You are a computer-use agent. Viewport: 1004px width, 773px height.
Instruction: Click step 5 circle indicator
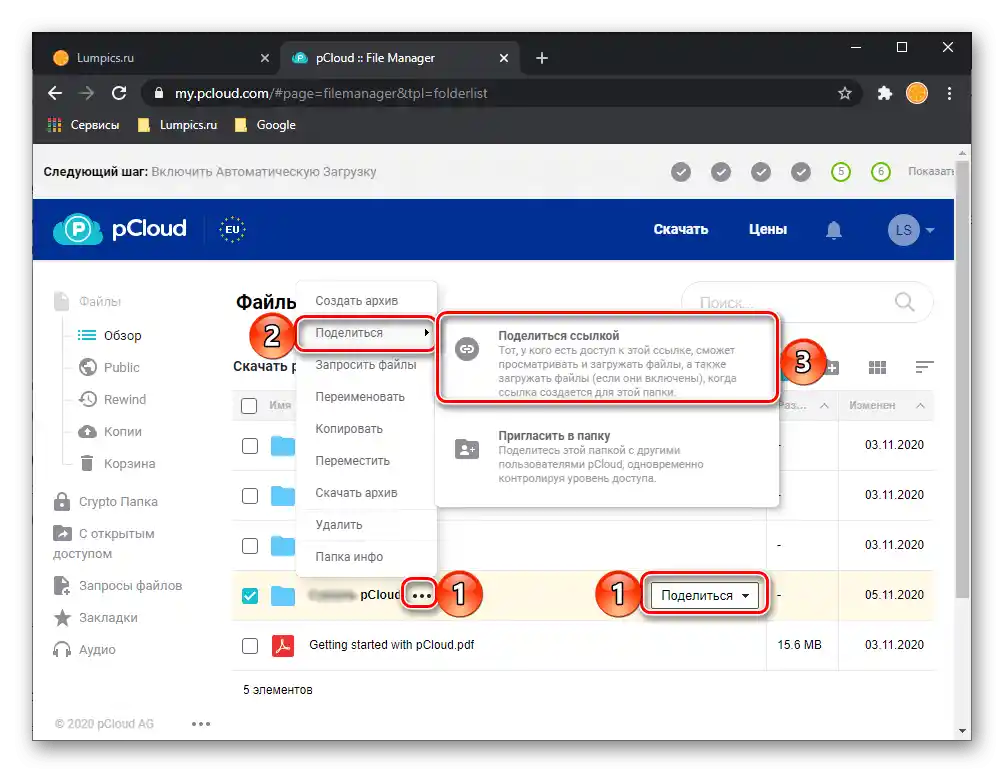[x=841, y=172]
